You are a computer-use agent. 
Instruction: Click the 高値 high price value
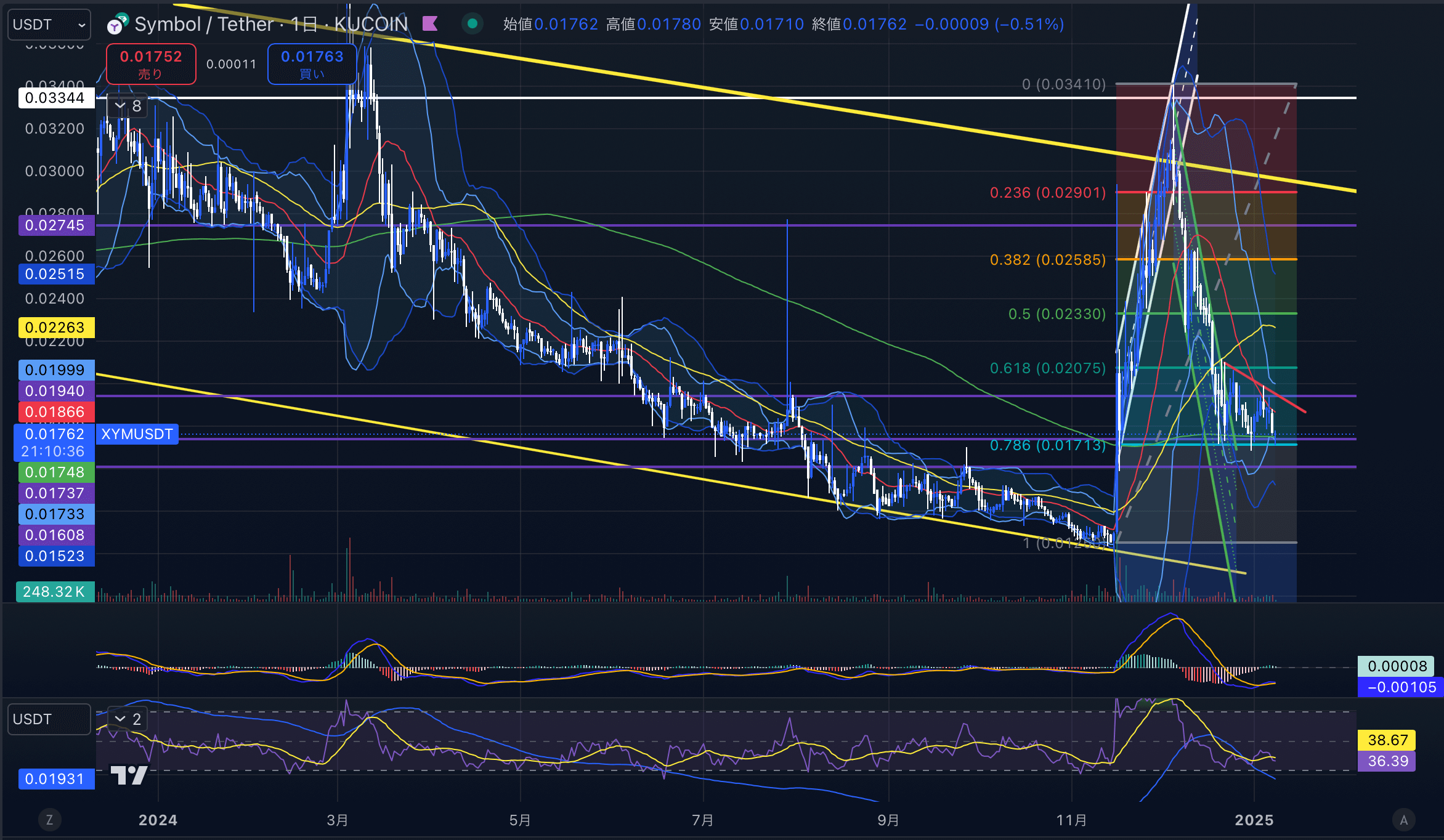[669, 24]
